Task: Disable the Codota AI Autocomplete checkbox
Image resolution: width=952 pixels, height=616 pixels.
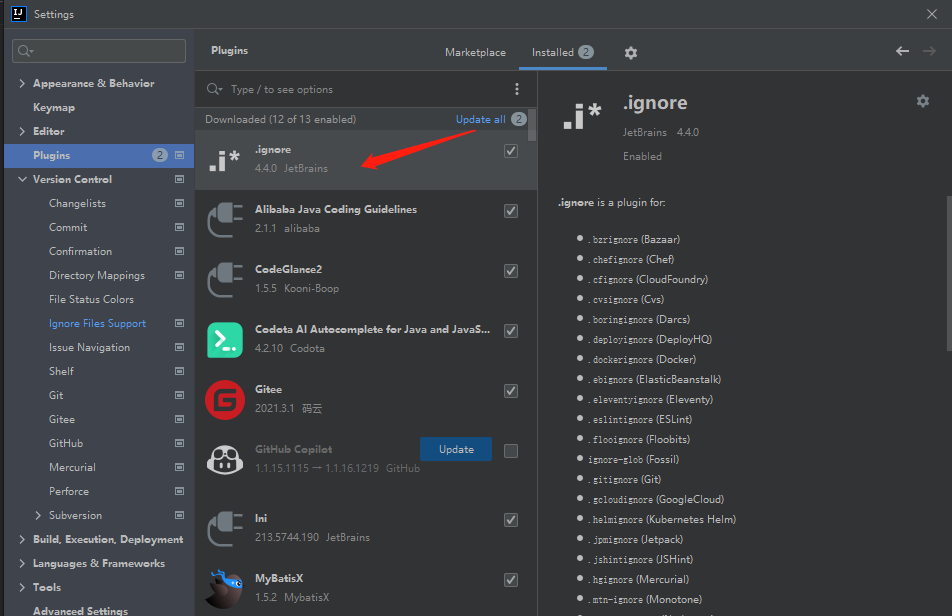Action: pyautogui.click(x=511, y=331)
